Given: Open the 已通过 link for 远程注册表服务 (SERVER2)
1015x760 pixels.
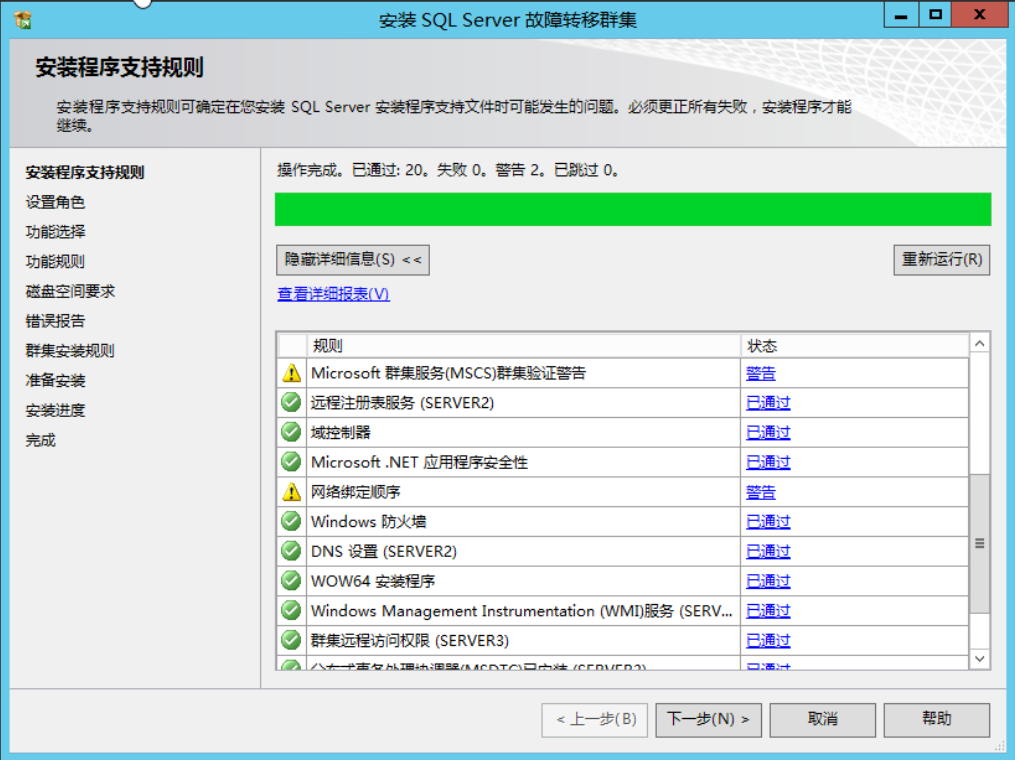Looking at the screenshot, I should pyautogui.click(x=768, y=403).
